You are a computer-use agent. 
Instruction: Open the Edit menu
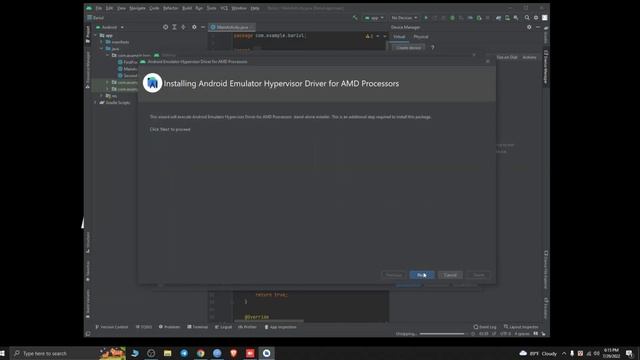[109, 8]
